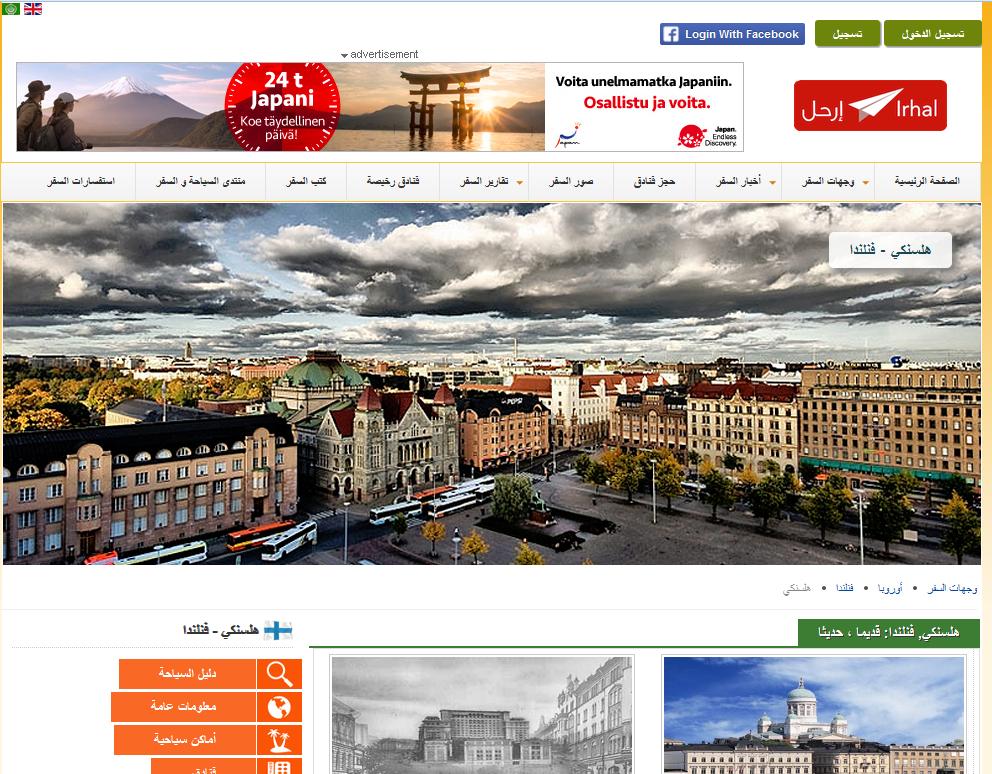Open the black-and-white old Helsinki photo
This screenshot has height=774, width=992.
482,714
